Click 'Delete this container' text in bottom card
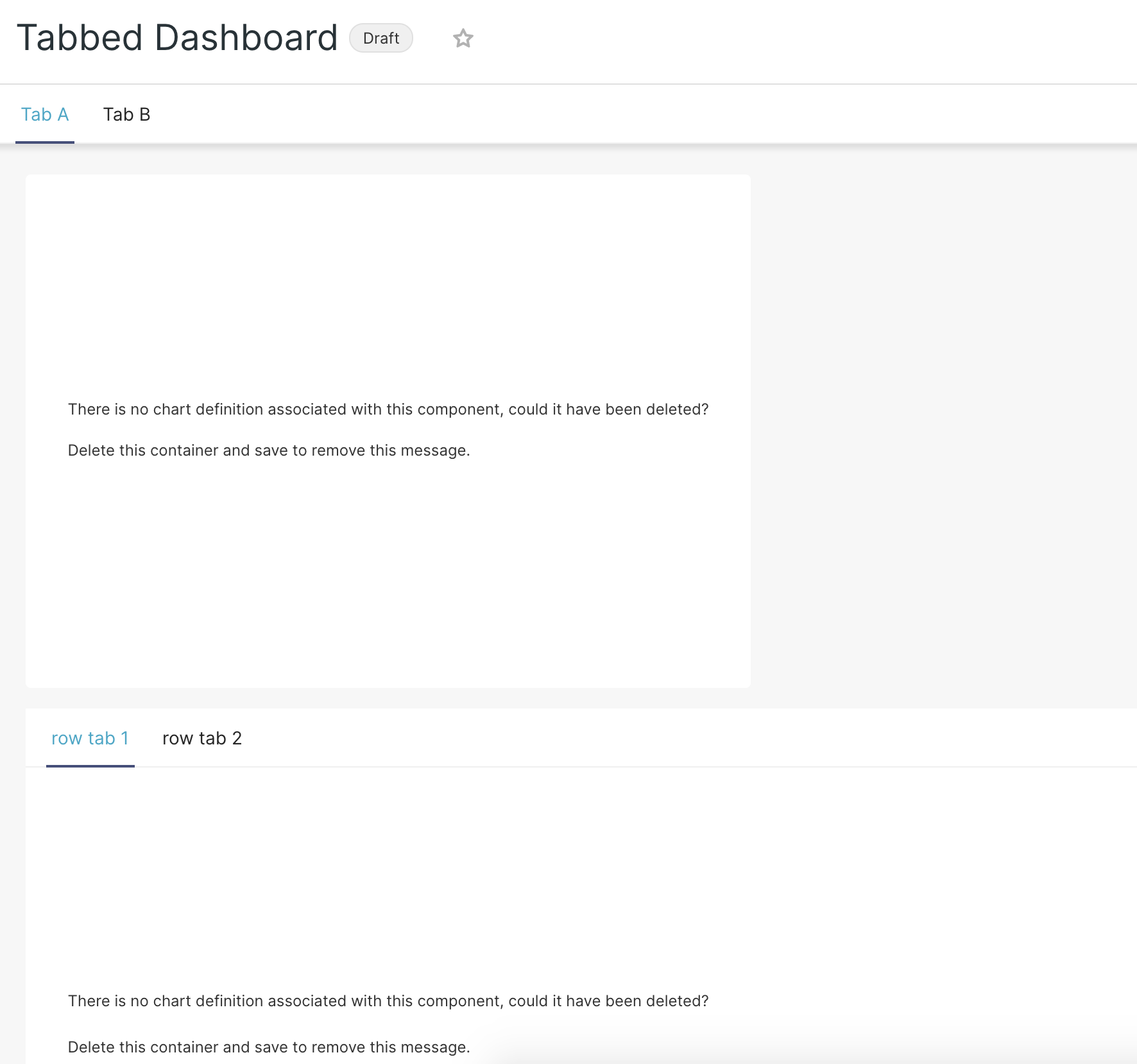 point(269,1047)
